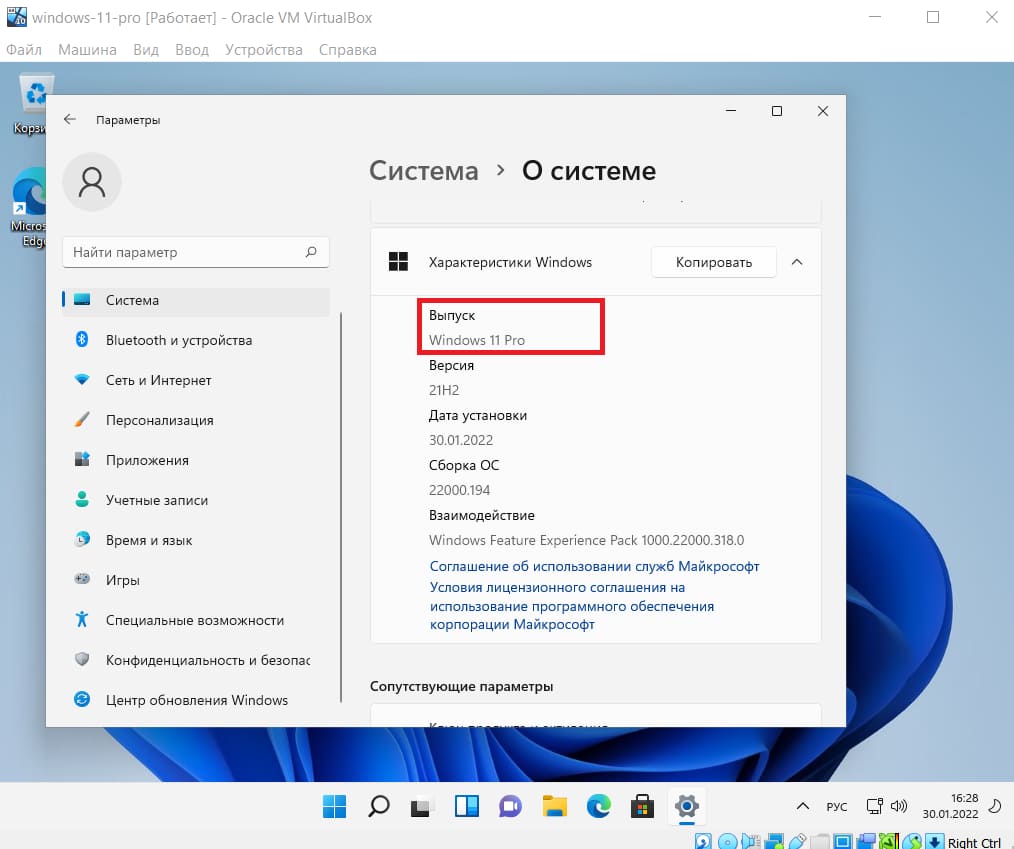The height and width of the screenshot is (849, 1014).
Task: Click the Wi-Fi network sidebar icon
Action: pyautogui.click(x=82, y=380)
